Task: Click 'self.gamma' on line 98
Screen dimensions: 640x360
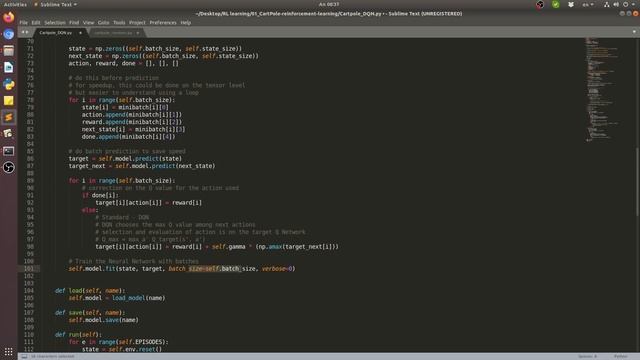Action: coord(229,247)
